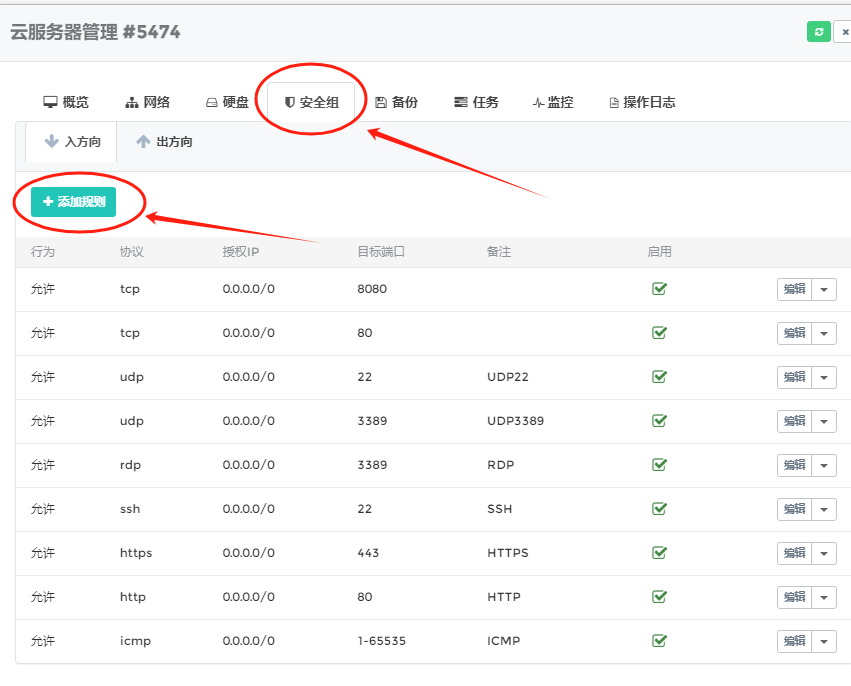Toggle enabled checkbox for SSH rule

click(x=659, y=509)
